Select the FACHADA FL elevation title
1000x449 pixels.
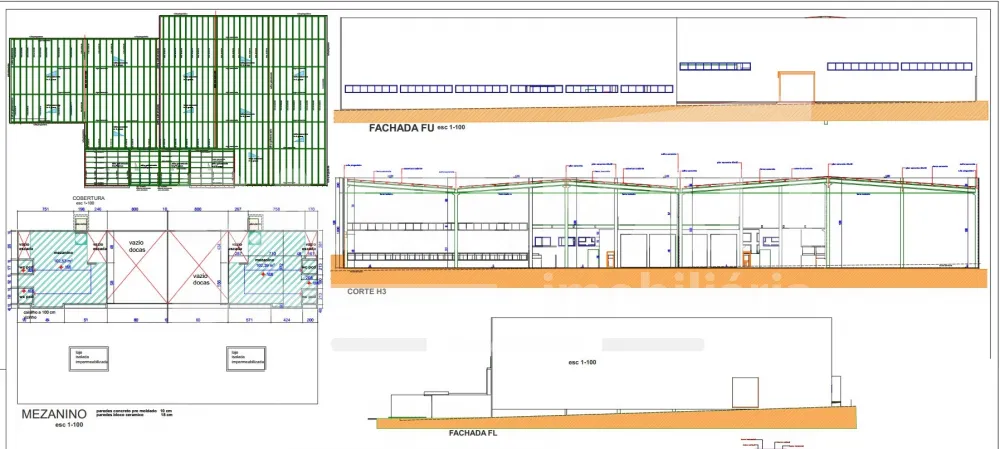click(473, 434)
